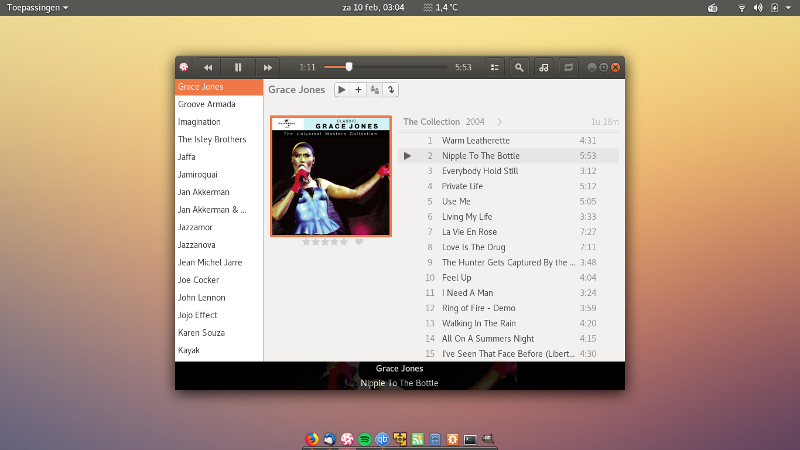Click the volume icon in the top panel
The width and height of the screenshot is (800, 450).
[x=758, y=8]
